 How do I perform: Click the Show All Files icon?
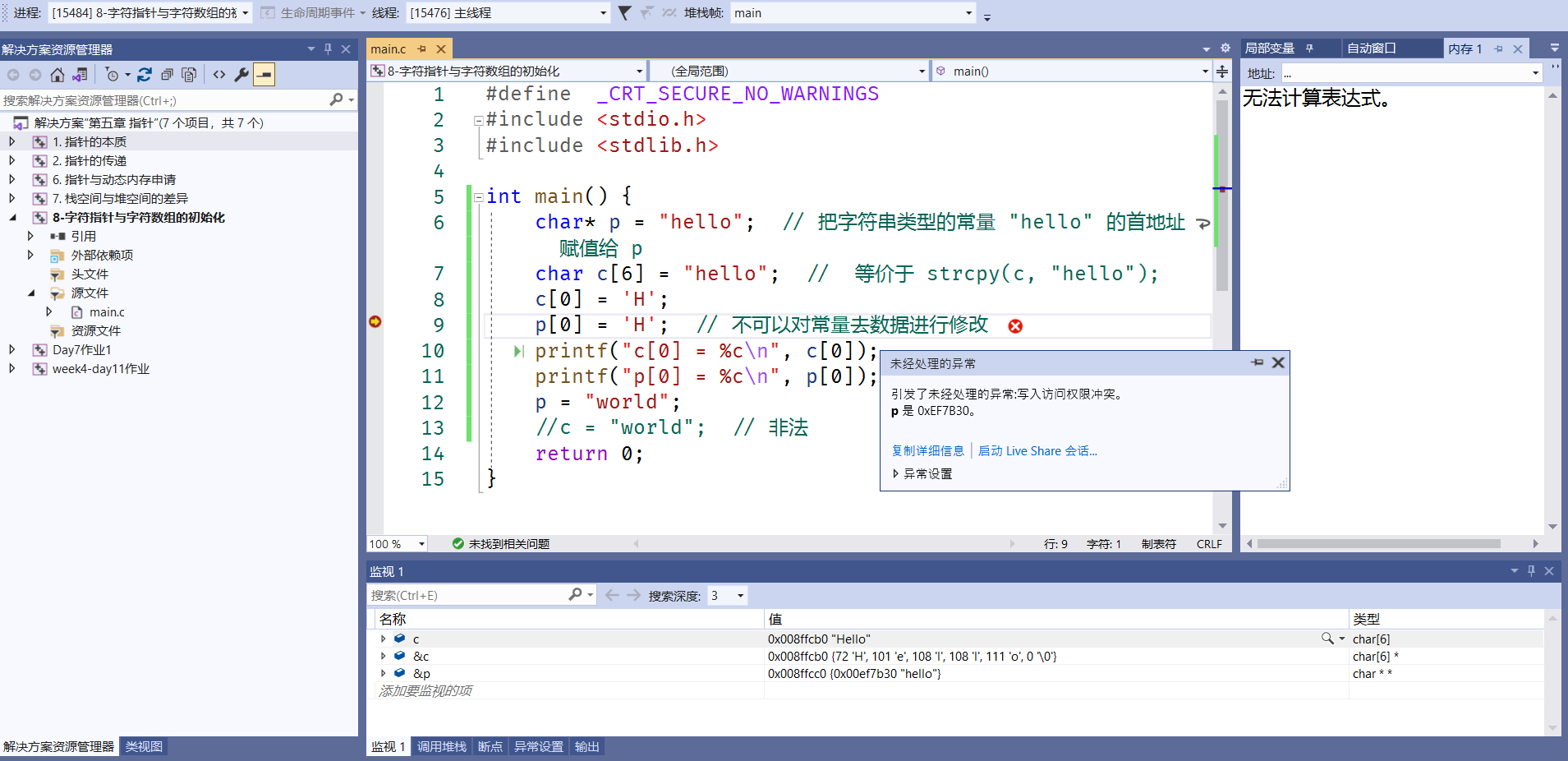(x=189, y=75)
